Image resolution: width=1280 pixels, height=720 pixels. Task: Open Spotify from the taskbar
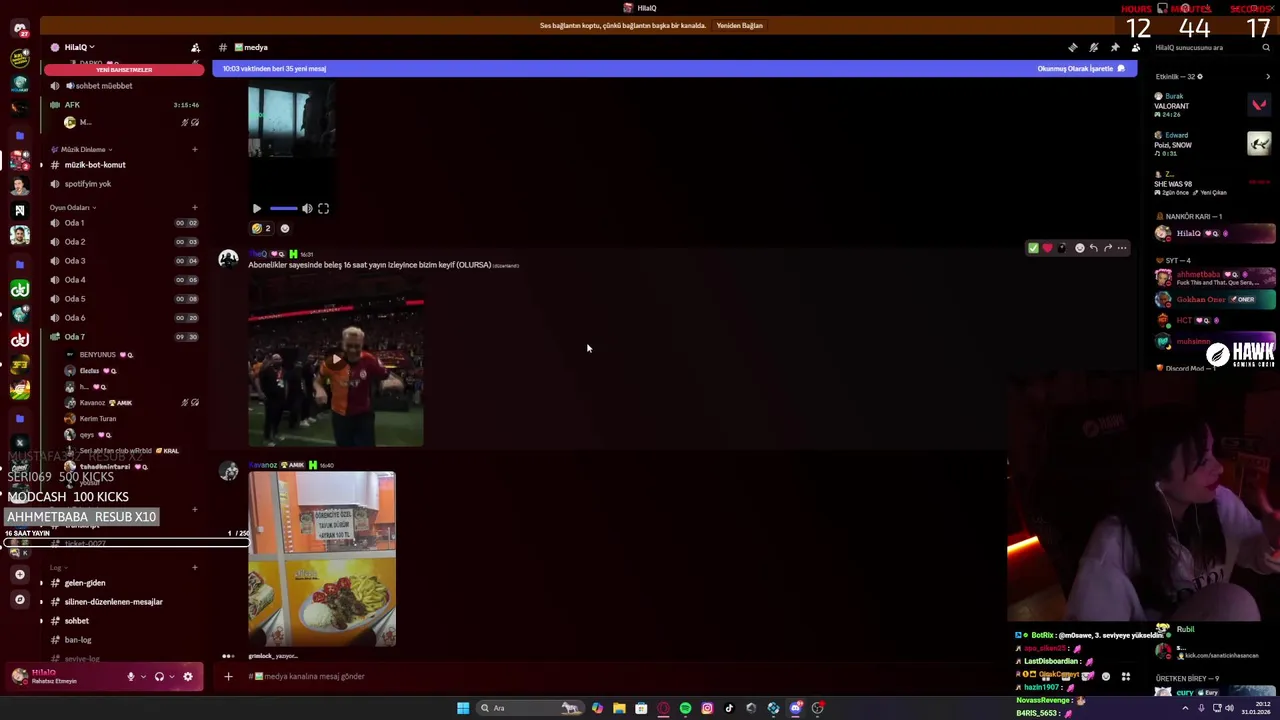[685, 708]
